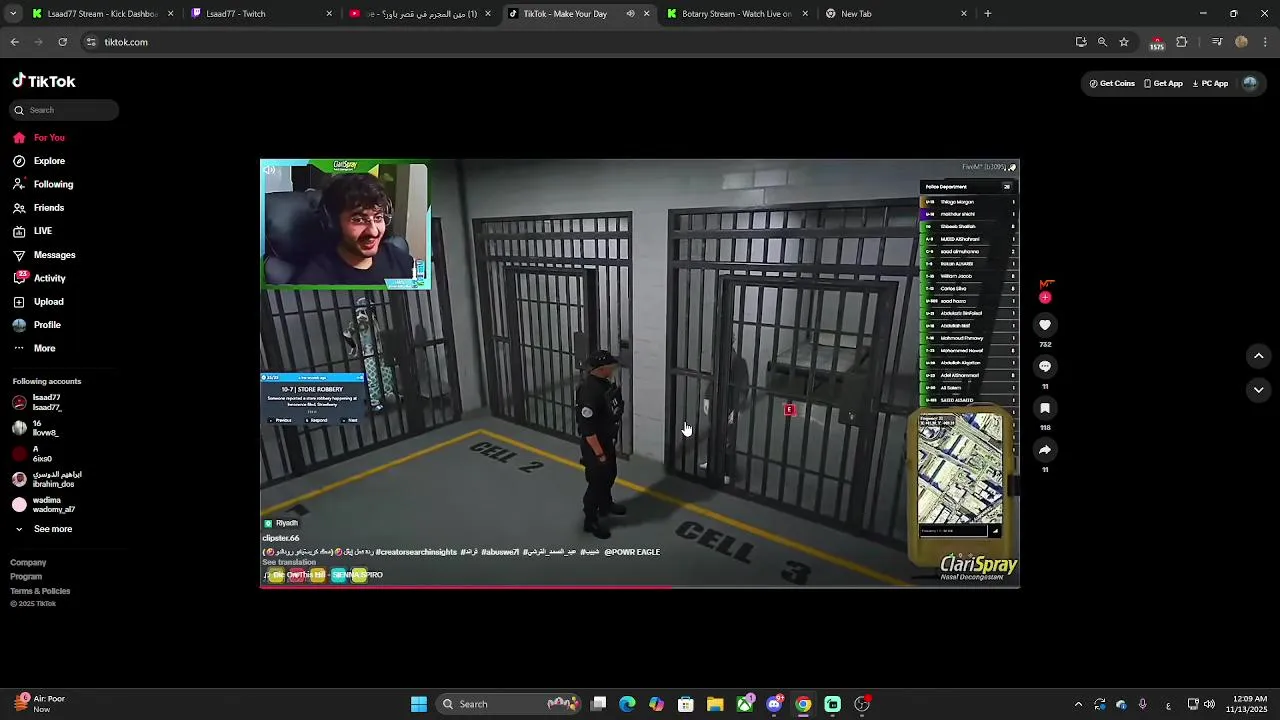1280x720 pixels.
Task: Click Get App
Action: (1163, 84)
